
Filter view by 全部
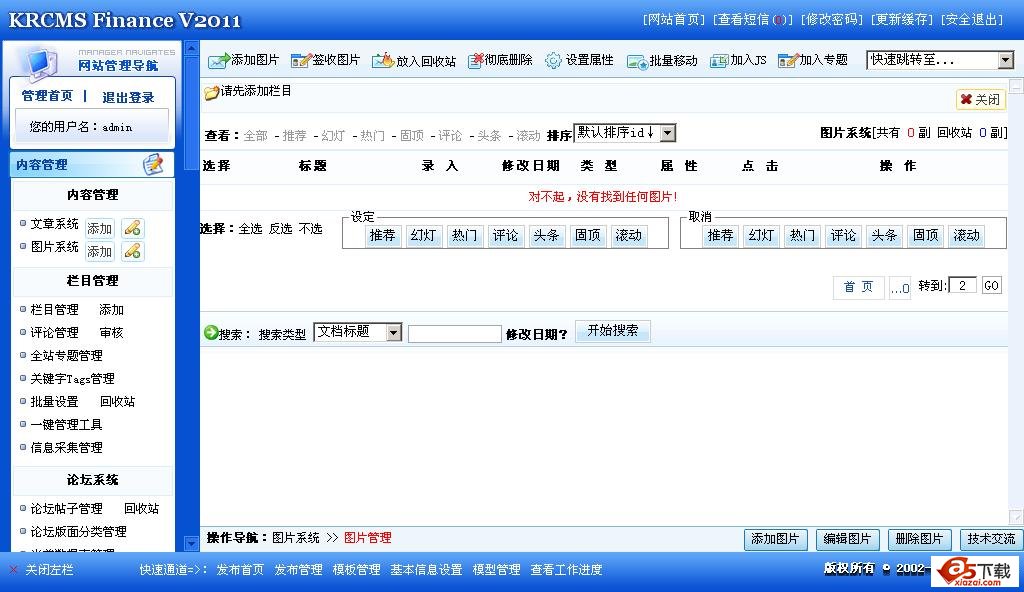tap(255, 136)
